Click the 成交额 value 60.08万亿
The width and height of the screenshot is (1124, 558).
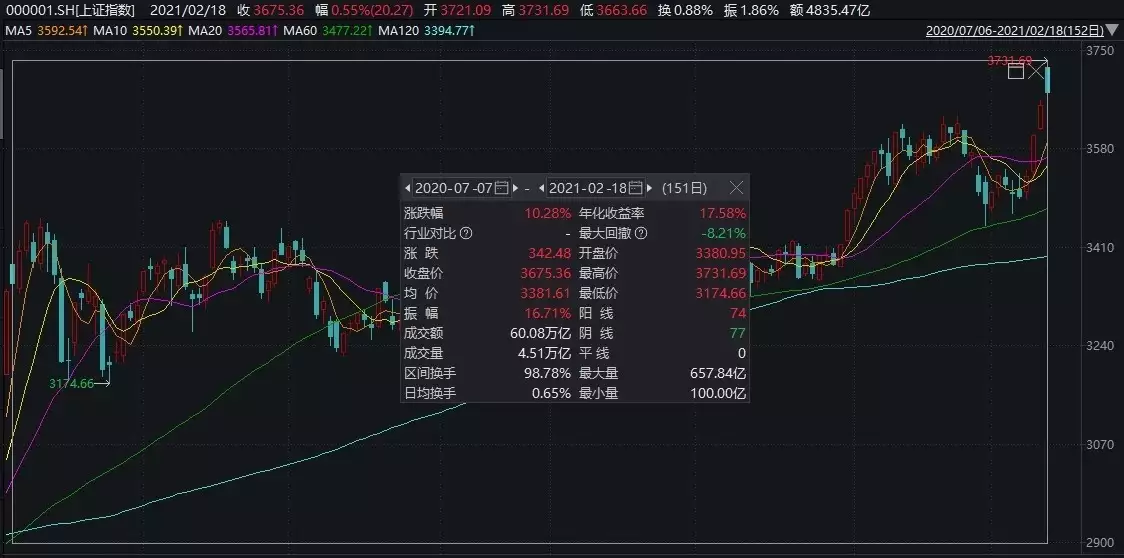tap(540, 334)
